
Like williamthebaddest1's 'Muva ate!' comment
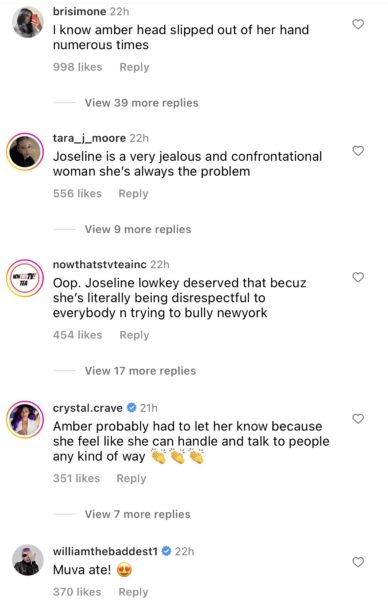point(358,562)
